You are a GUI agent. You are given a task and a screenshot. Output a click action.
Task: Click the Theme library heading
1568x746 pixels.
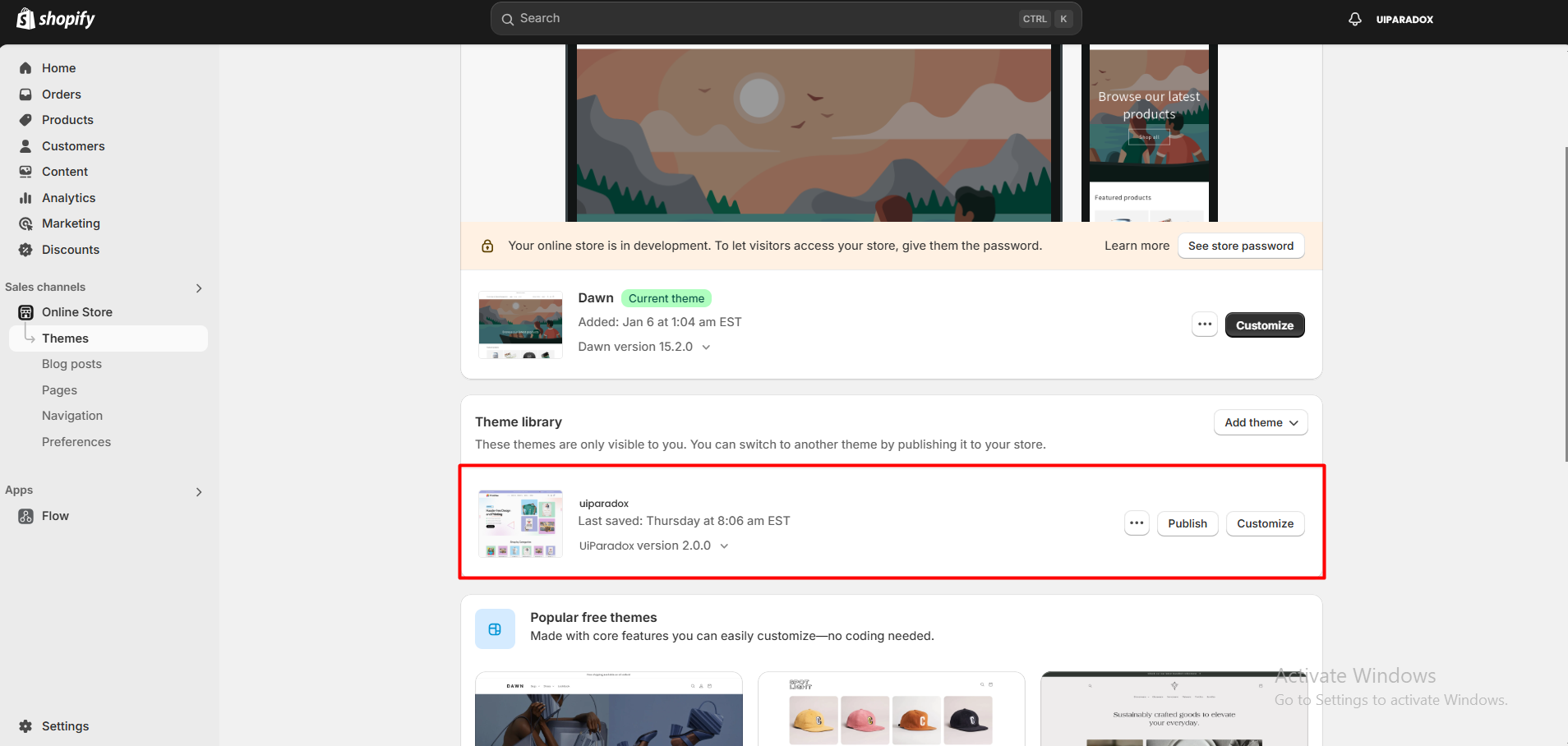519,422
